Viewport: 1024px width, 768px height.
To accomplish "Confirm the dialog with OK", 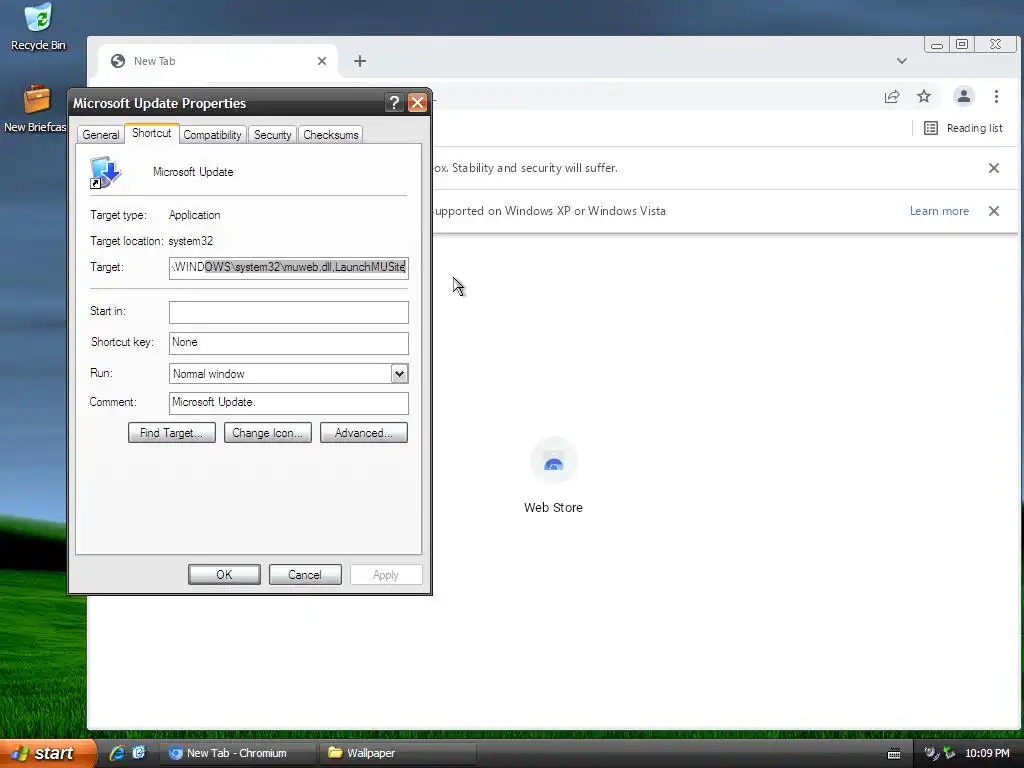I will point(224,575).
